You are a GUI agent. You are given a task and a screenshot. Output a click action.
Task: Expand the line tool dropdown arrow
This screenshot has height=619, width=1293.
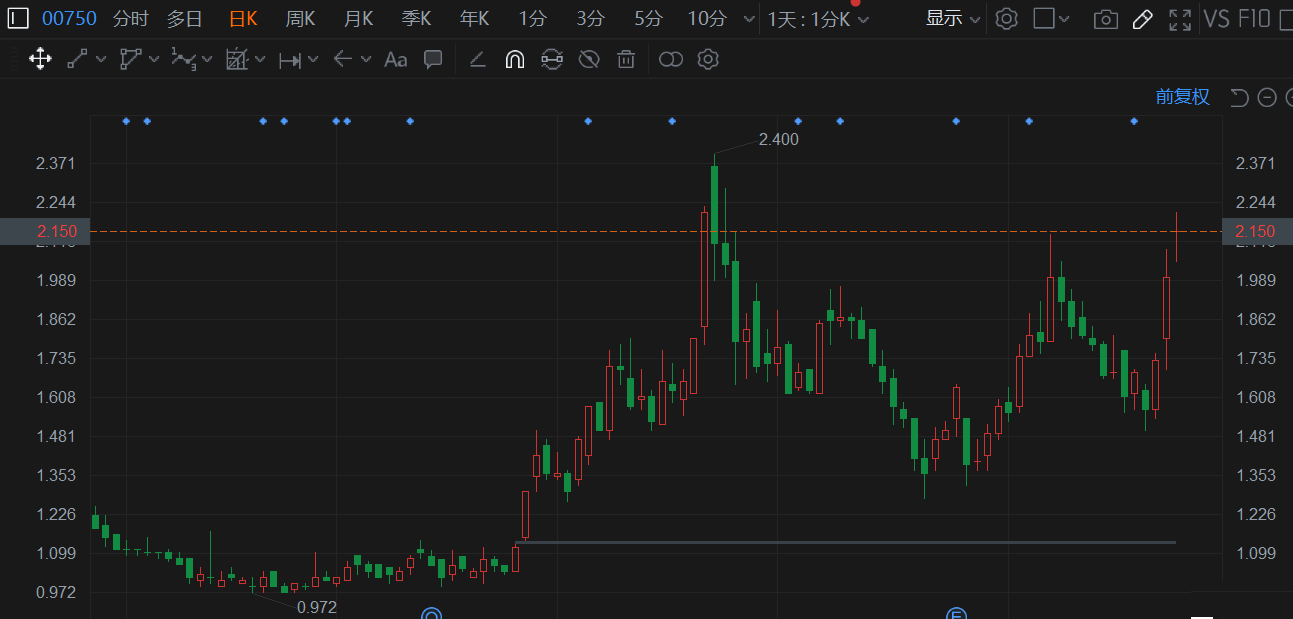(101, 59)
